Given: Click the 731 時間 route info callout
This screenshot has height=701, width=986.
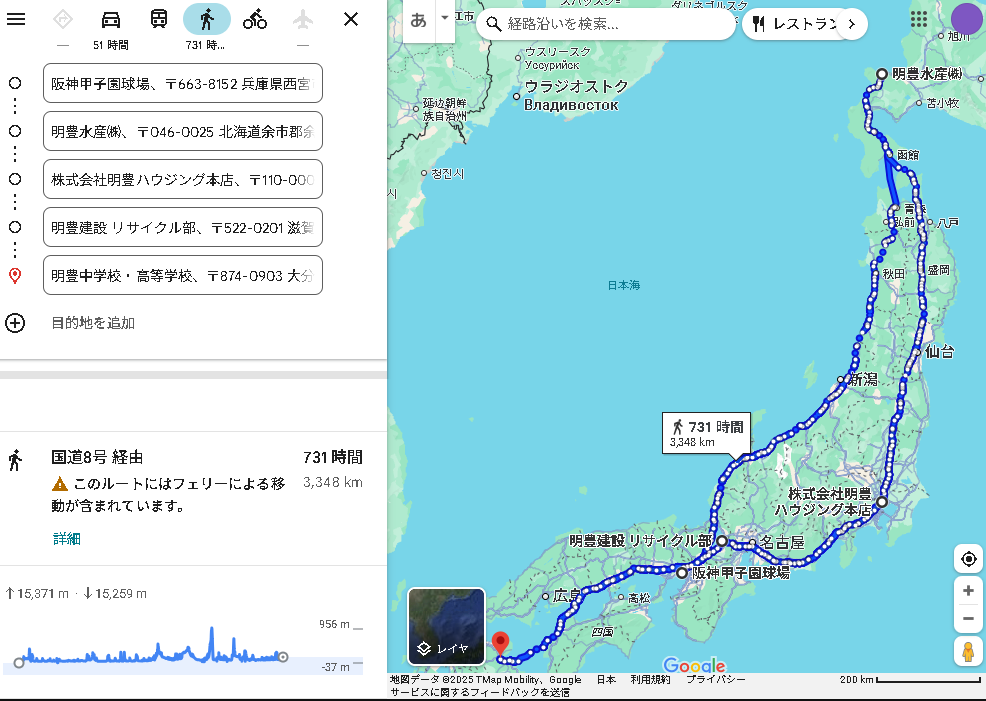Looking at the screenshot, I should tap(707, 433).
